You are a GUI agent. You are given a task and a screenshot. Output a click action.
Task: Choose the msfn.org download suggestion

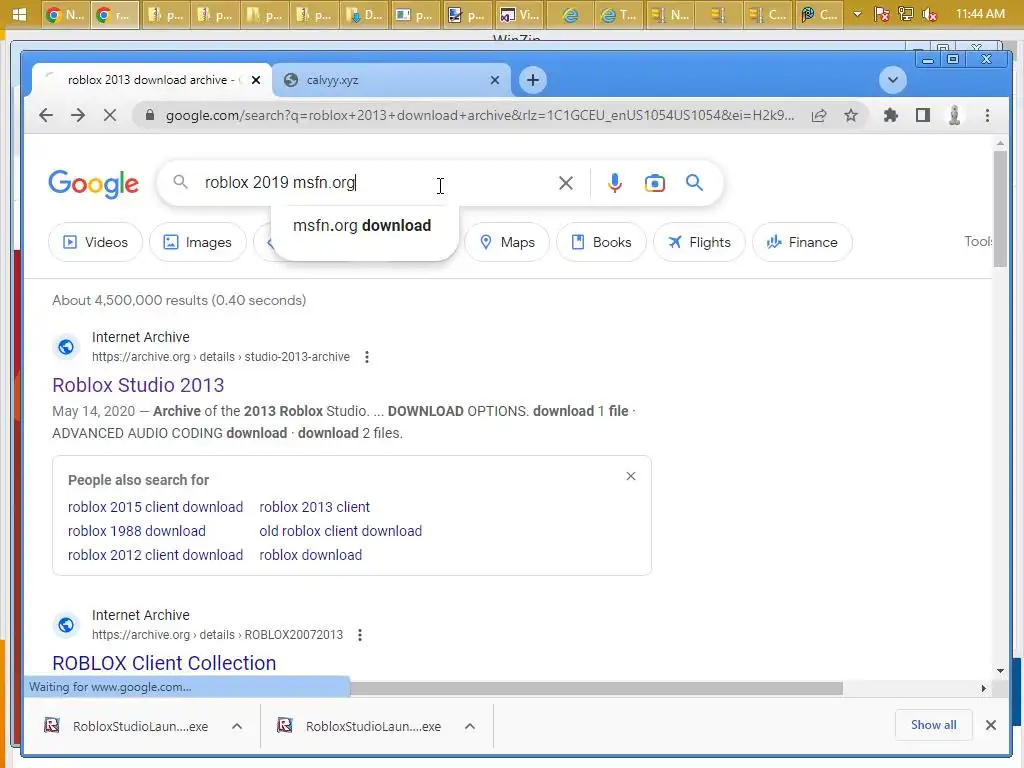(362, 225)
